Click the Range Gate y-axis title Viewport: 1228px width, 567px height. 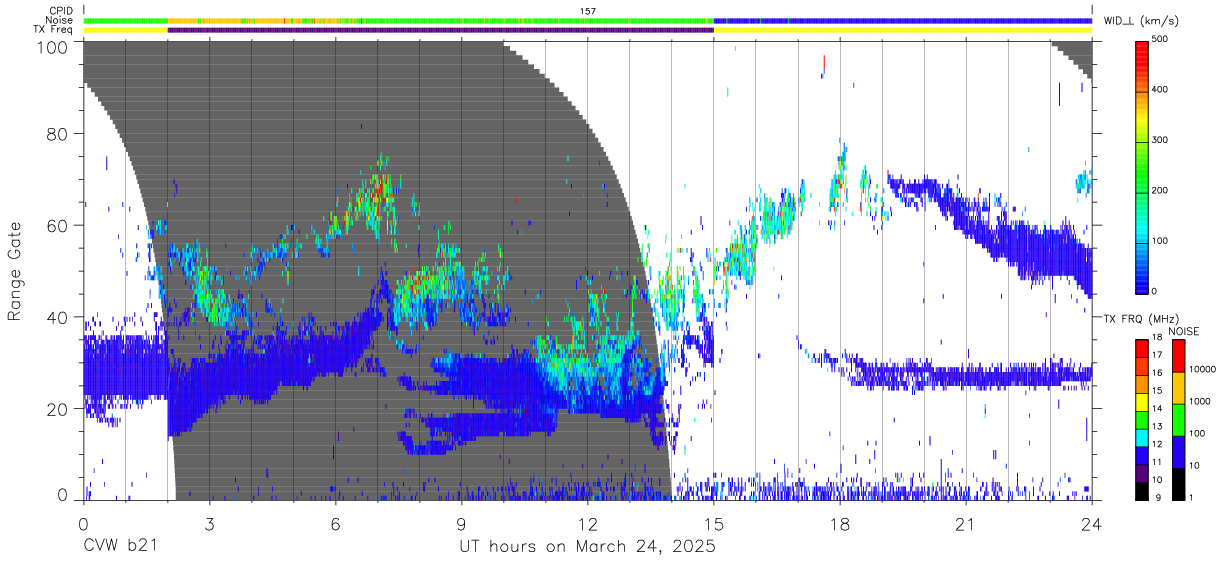[x=15, y=270]
